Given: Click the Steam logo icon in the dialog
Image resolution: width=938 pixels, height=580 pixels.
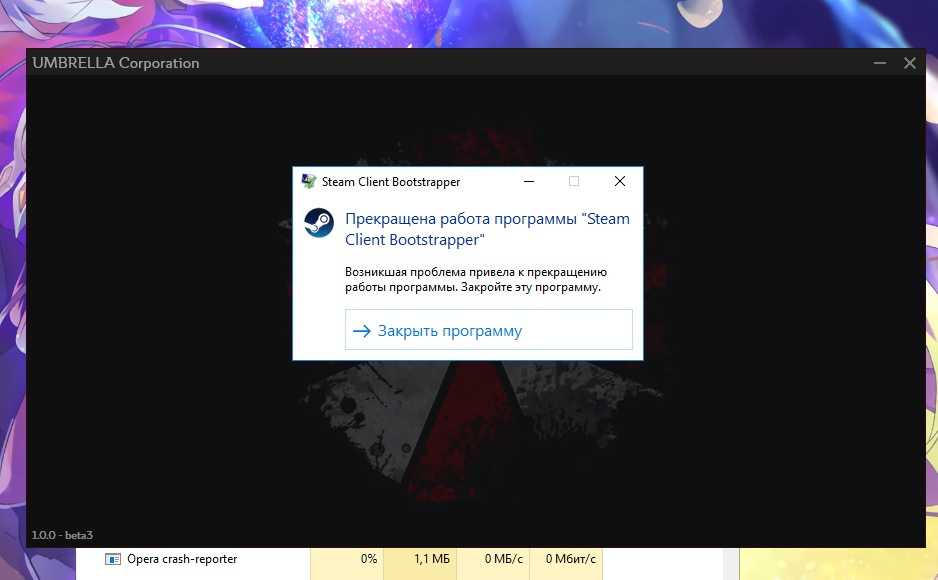Looking at the screenshot, I should click(319, 223).
